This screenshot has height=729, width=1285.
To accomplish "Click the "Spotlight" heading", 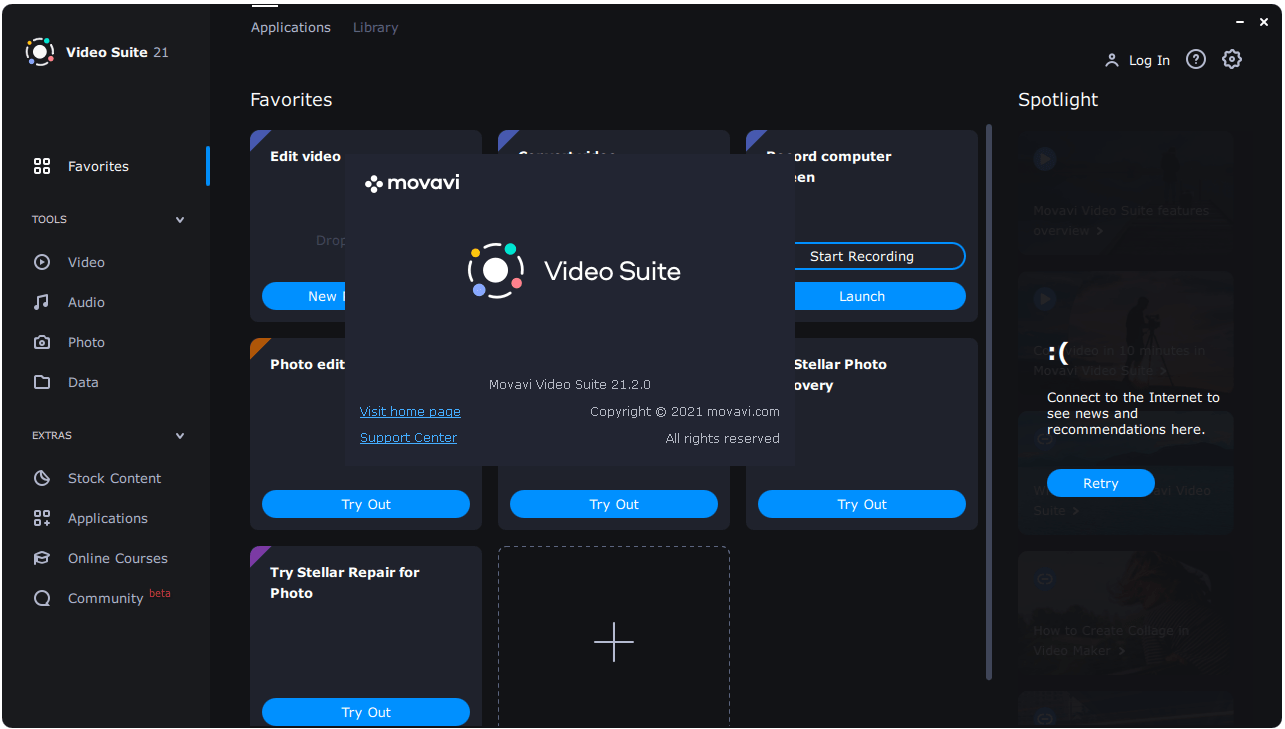I will (1058, 100).
